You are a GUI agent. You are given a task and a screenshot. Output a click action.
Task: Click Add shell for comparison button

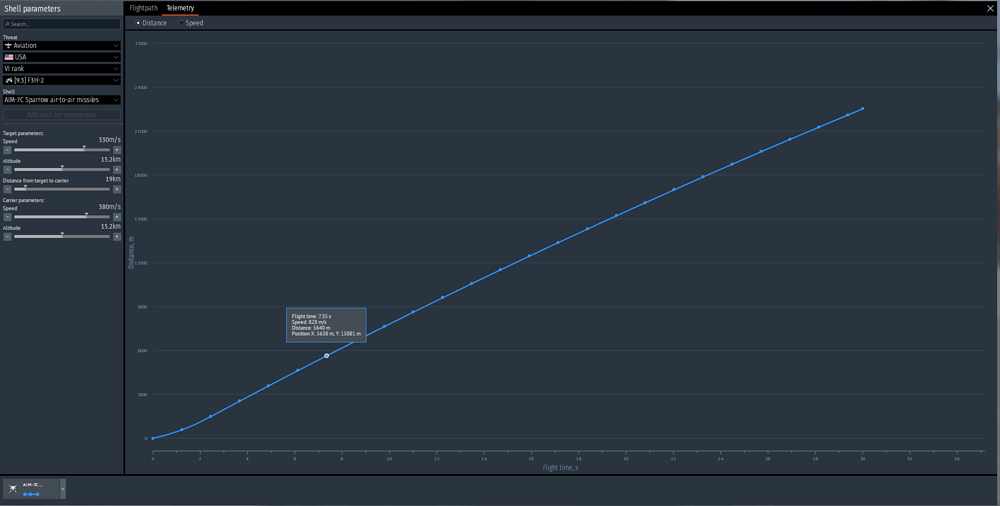pos(61,115)
